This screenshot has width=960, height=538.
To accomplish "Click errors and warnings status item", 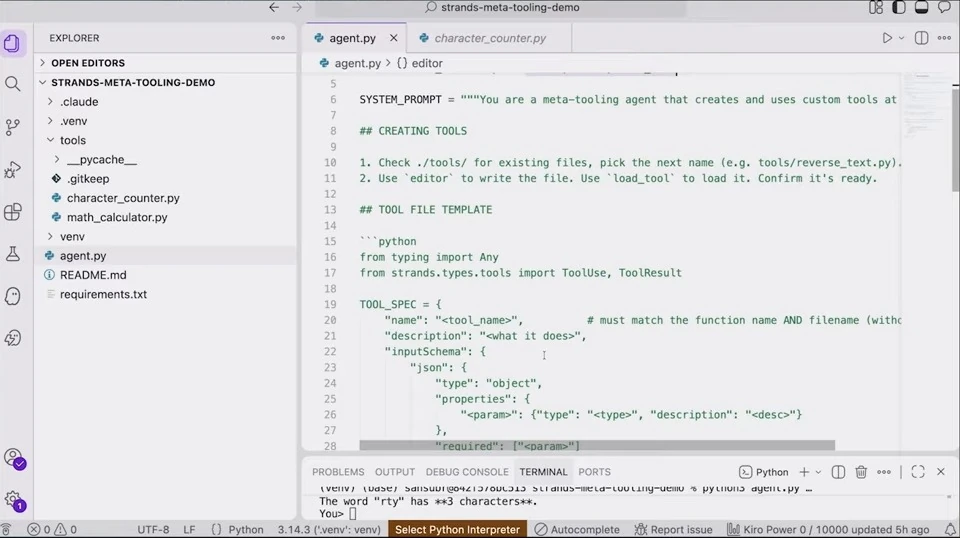I will pos(53,529).
